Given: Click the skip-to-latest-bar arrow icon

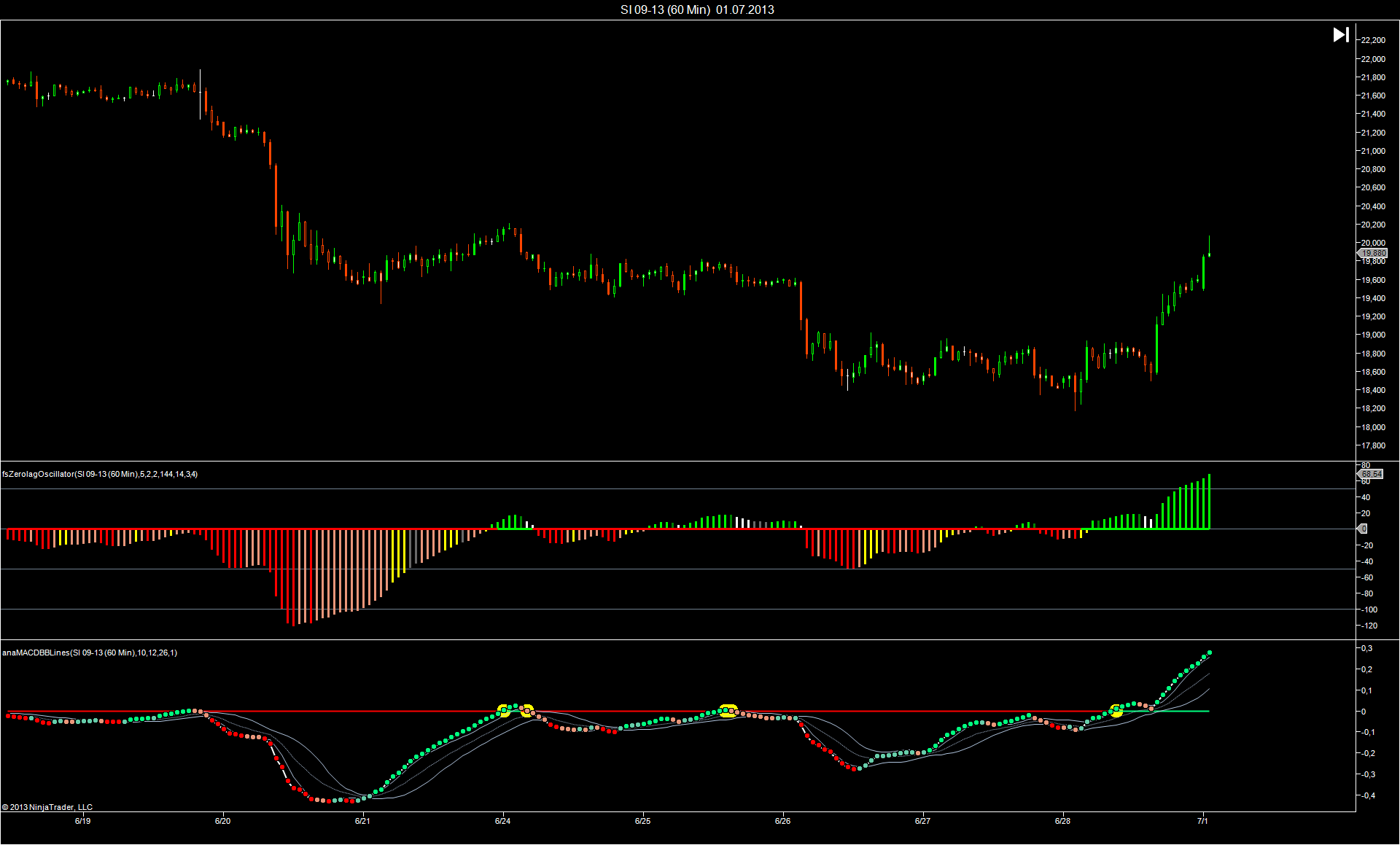Looking at the screenshot, I should coord(1341,35).
